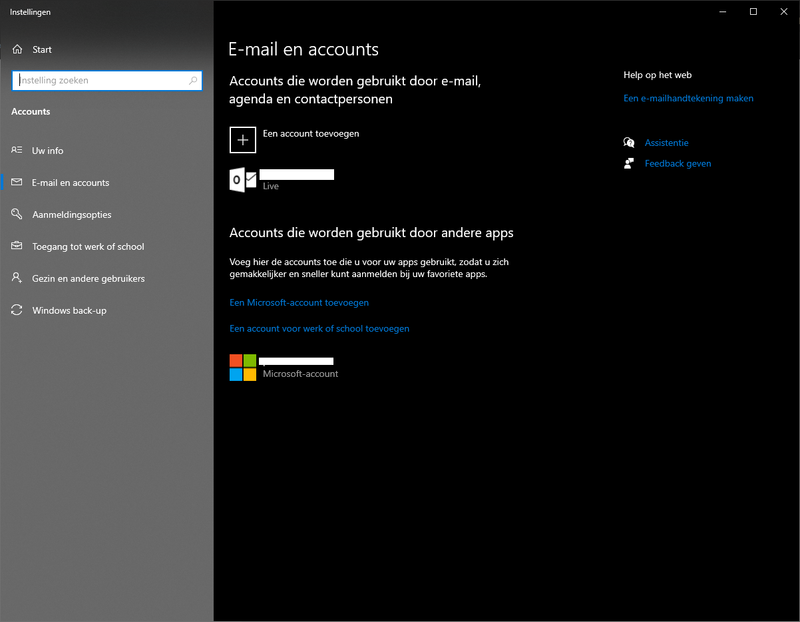Open the Windows back-up settings page
The width and height of the screenshot is (800, 622).
tap(69, 310)
